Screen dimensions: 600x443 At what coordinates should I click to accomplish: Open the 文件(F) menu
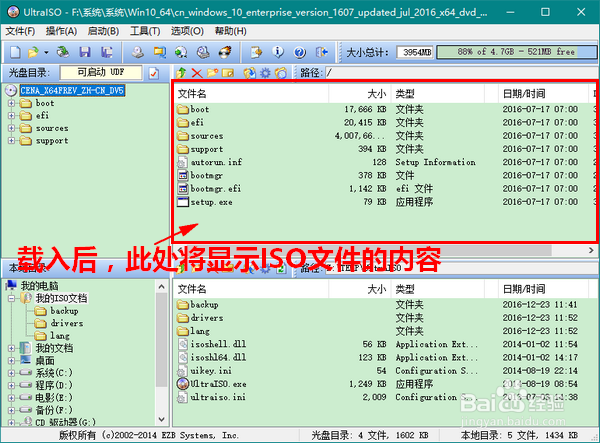(20, 31)
